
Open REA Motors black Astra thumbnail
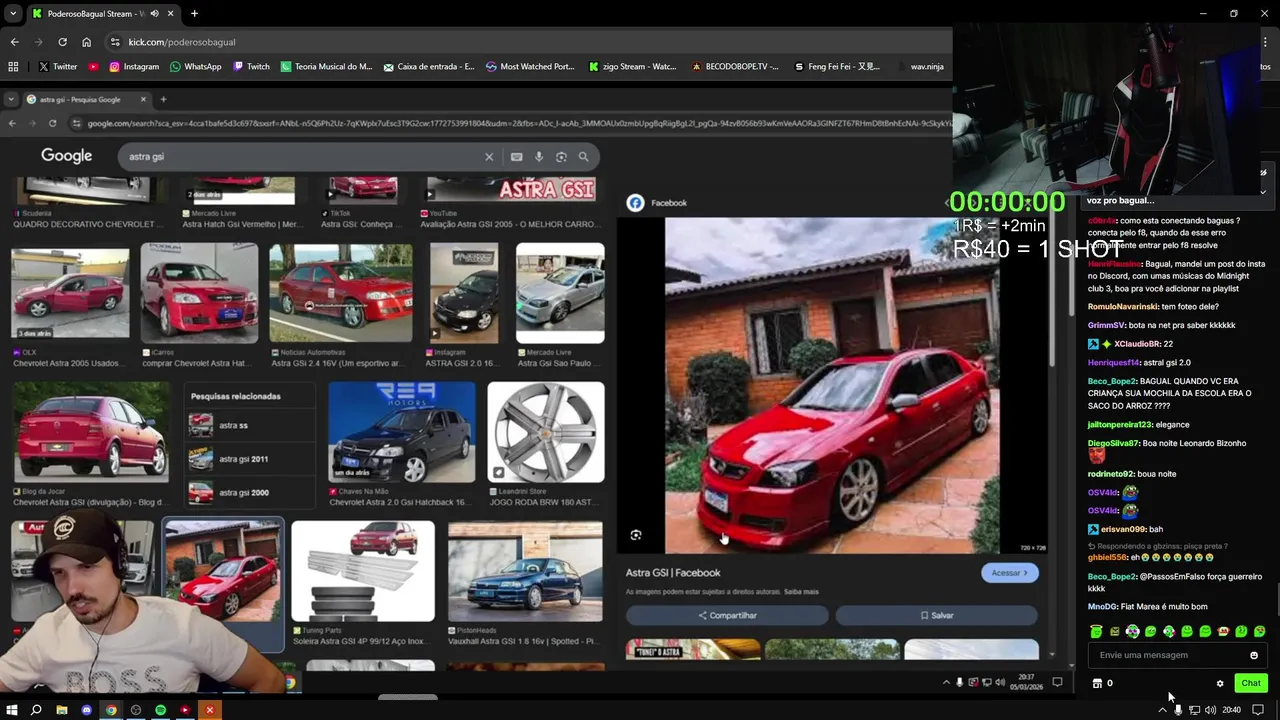(402, 432)
